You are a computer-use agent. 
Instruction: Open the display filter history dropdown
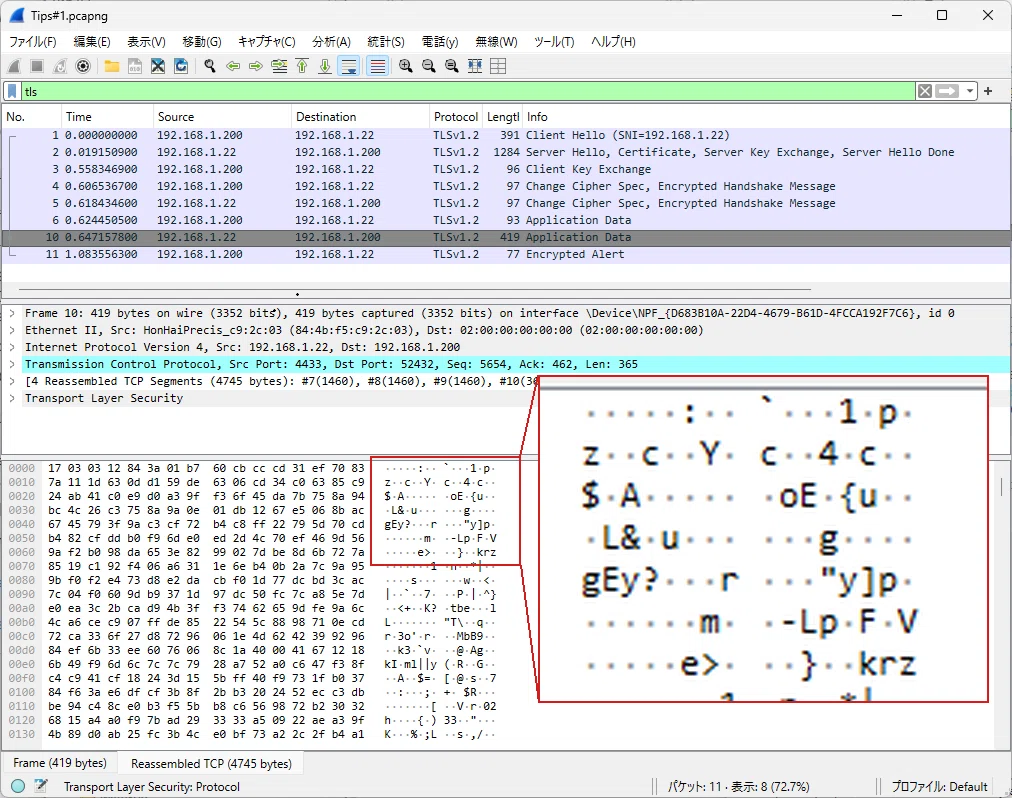click(969, 92)
